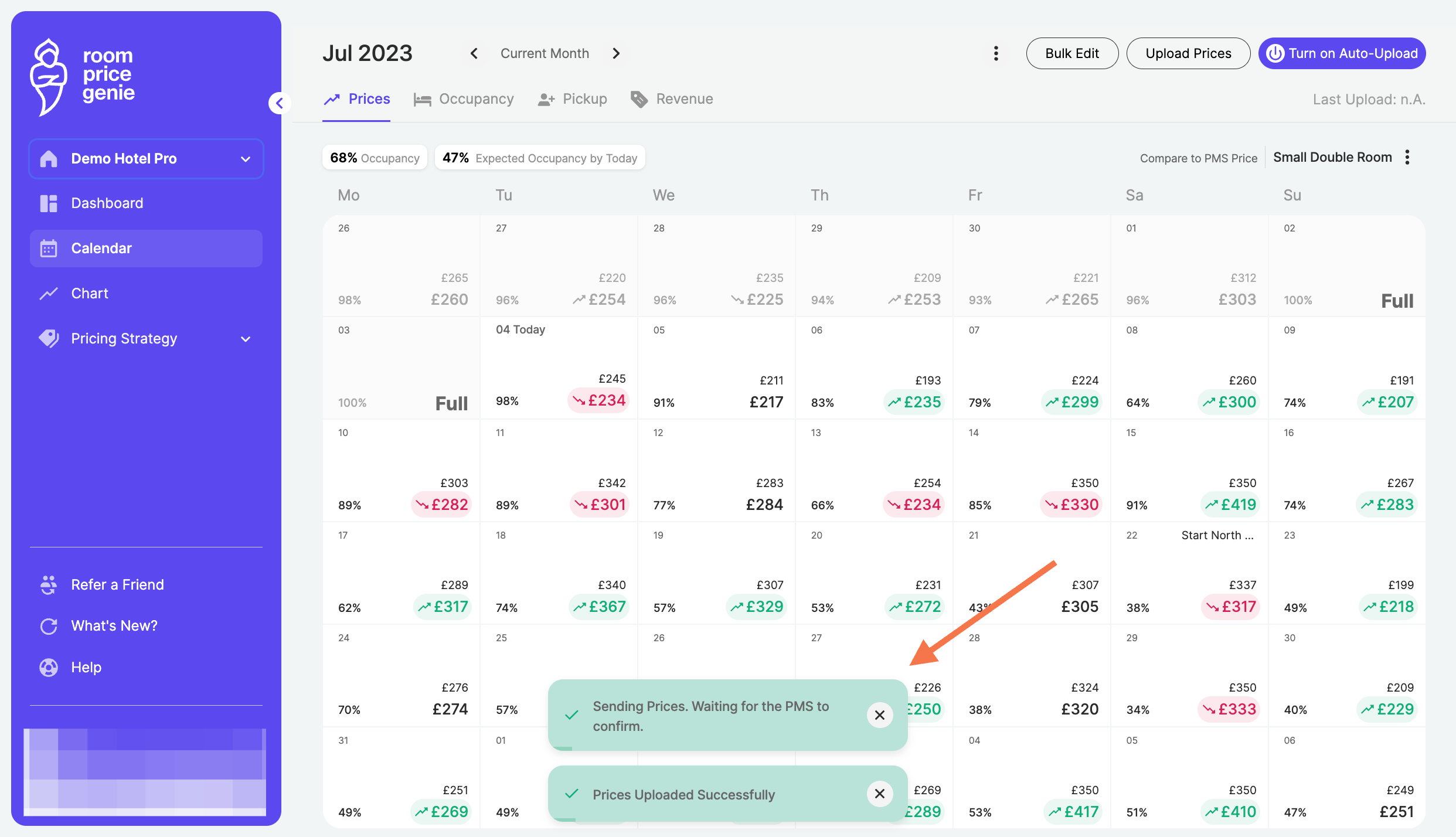Turn on Auto-Upload

[1342, 53]
